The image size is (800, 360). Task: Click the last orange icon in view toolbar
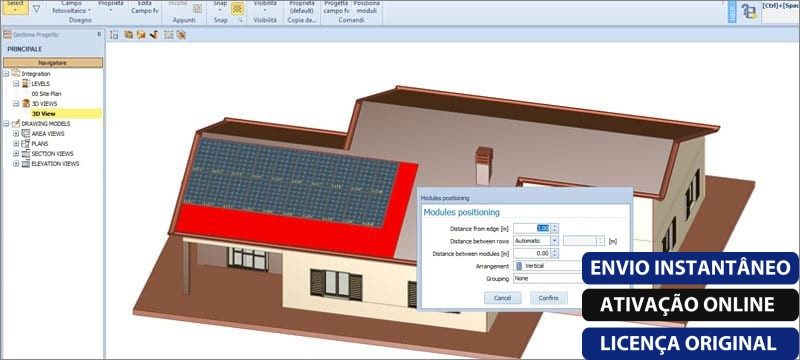click(181, 35)
